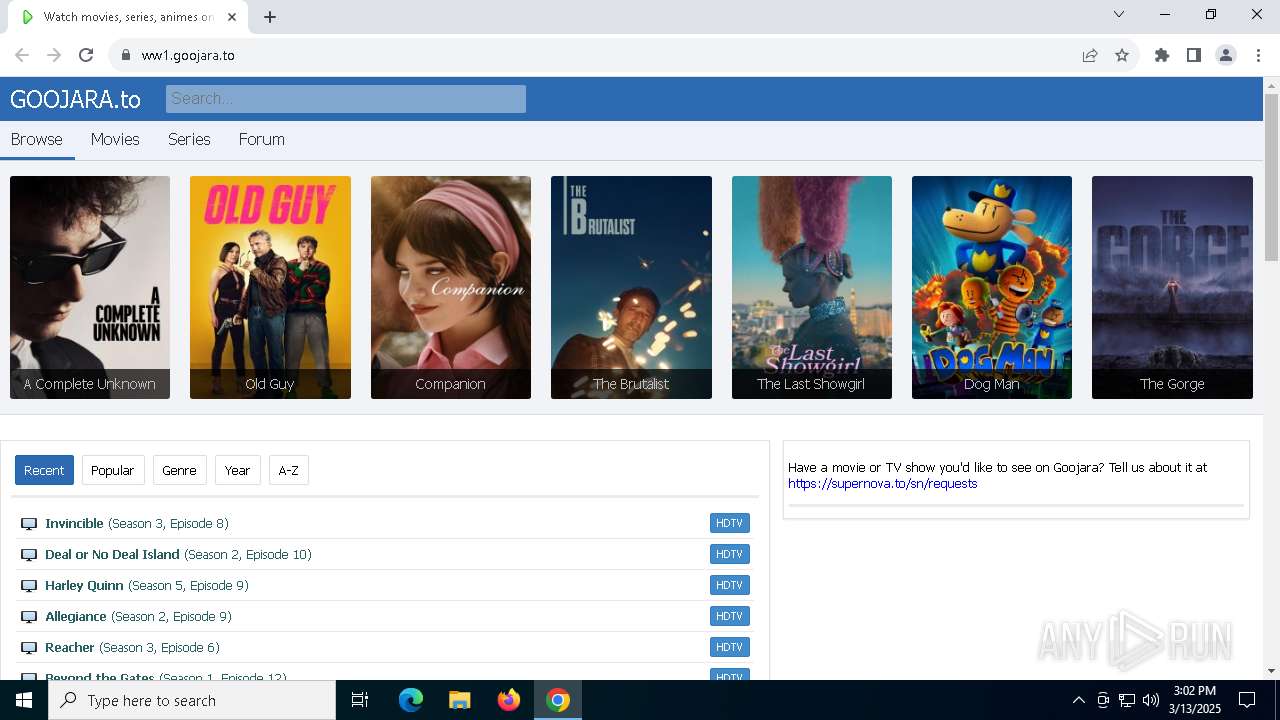The height and width of the screenshot is (720, 1280).
Task: Focus the Goojara search box
Action: click(346, 99)
